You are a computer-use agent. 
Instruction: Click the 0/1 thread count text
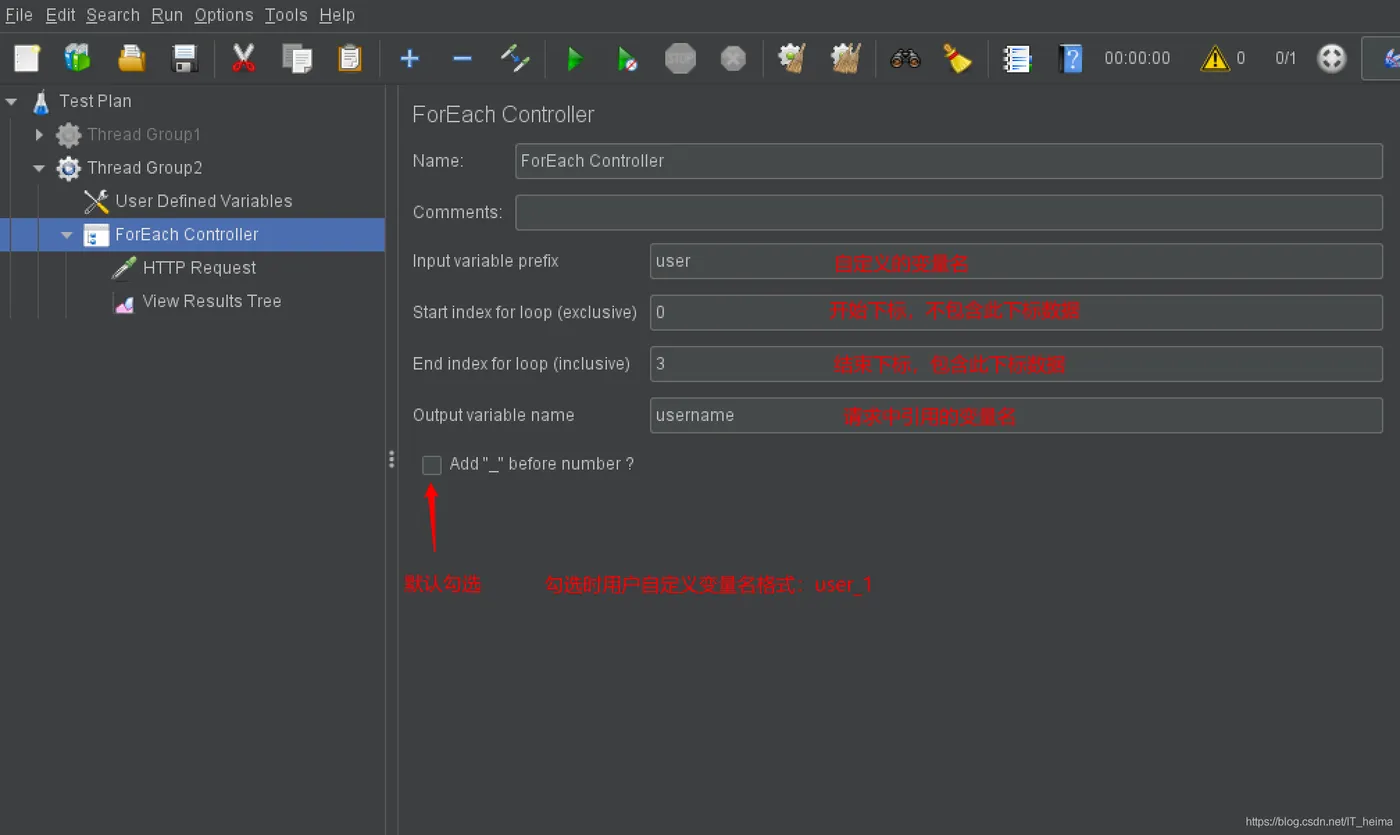click(1286, 59)
